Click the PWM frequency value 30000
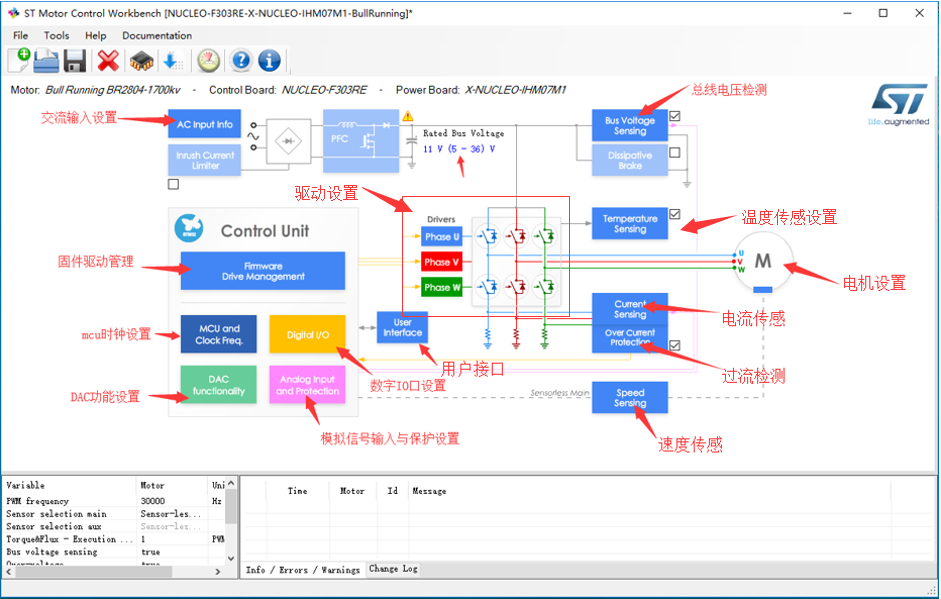The height and width of the screenshot is (599, 941). (x=152, y=500)
